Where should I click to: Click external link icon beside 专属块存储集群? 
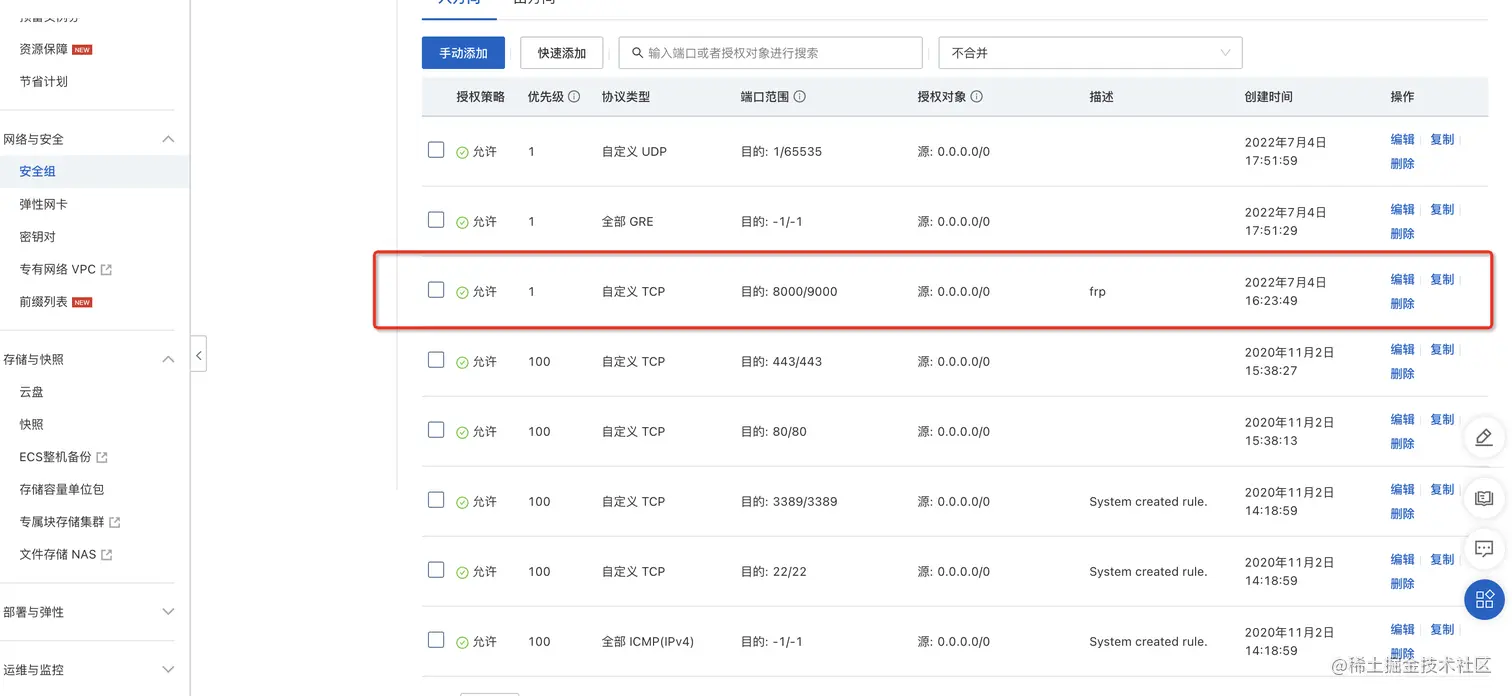click(x=115, y=522)
